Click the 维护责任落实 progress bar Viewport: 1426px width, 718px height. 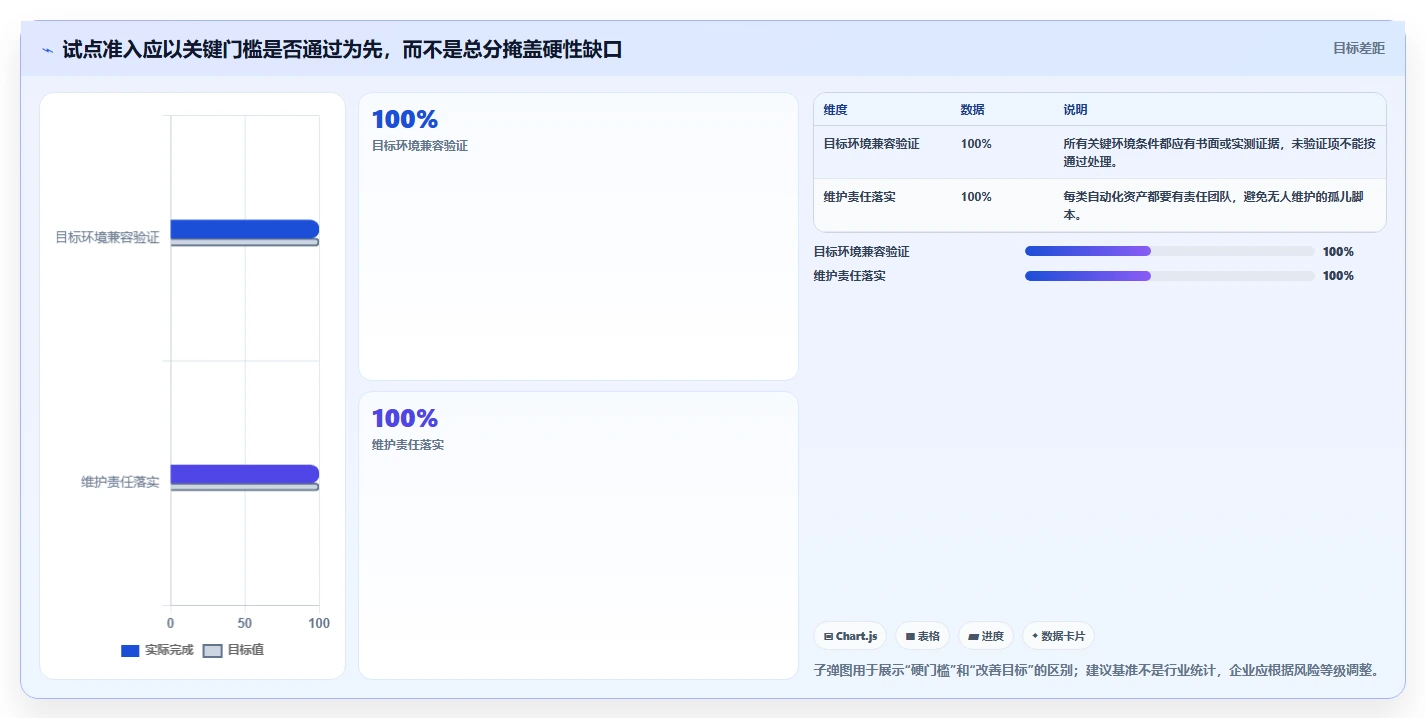click(x=1169, y=276)
